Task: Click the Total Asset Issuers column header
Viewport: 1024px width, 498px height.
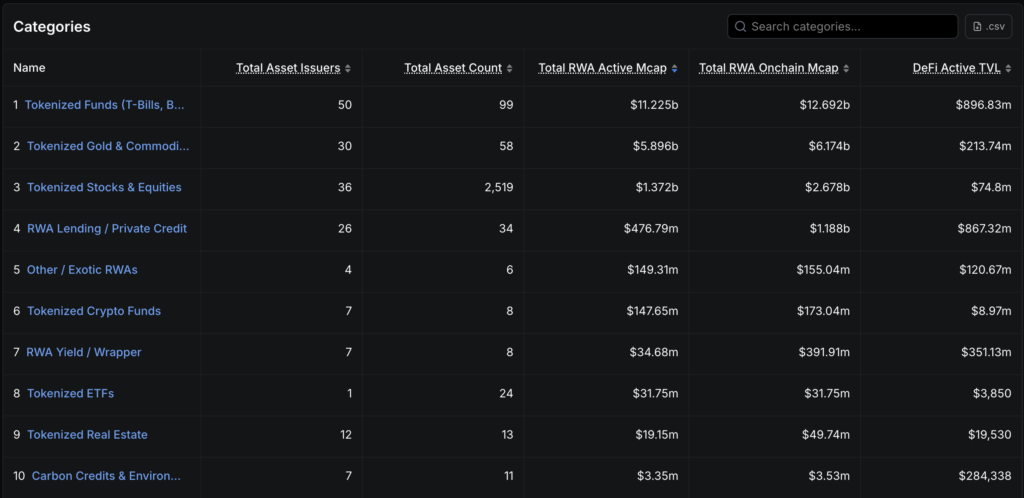Action: pos(289,68)
